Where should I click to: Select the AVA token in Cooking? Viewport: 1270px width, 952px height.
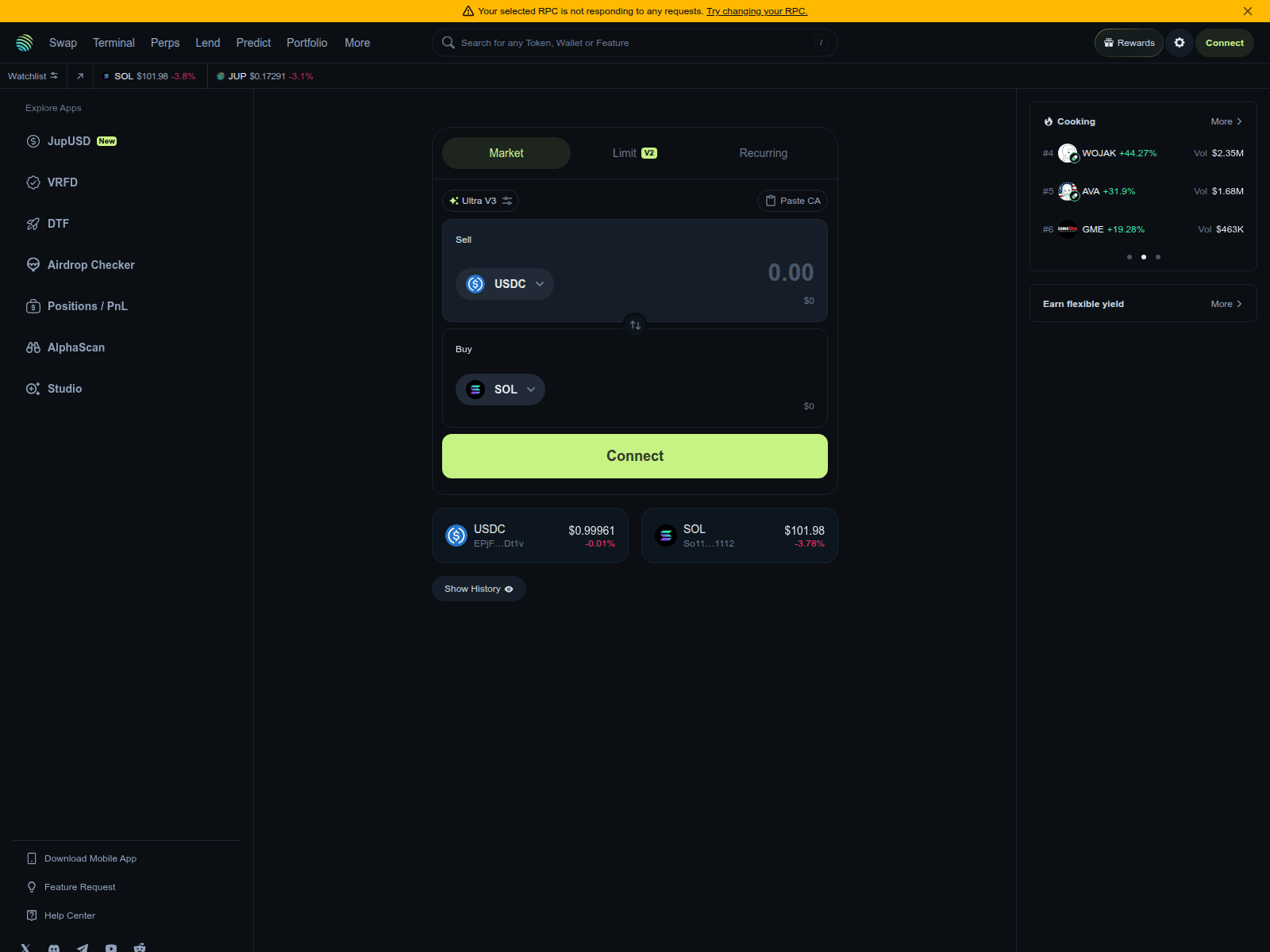(1143, 191)
